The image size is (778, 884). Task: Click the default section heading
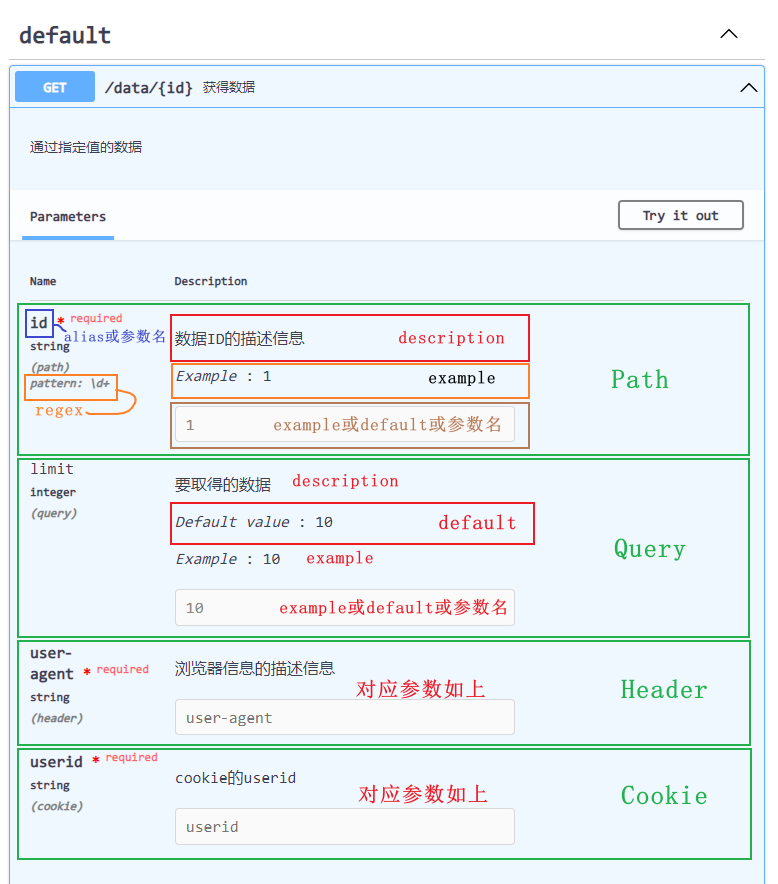65,35
